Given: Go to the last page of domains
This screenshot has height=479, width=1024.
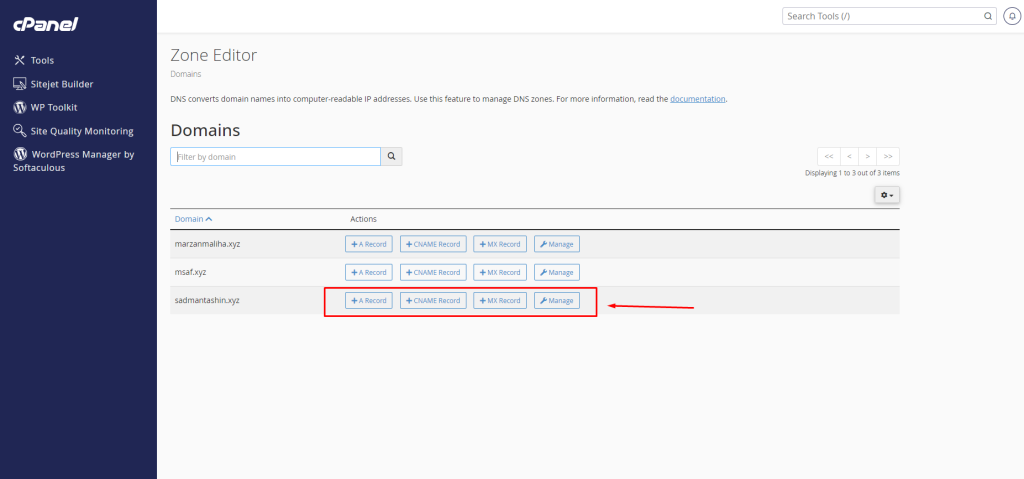Looking at the screenshot, I should pyautogui.click(x=888, y=156).
